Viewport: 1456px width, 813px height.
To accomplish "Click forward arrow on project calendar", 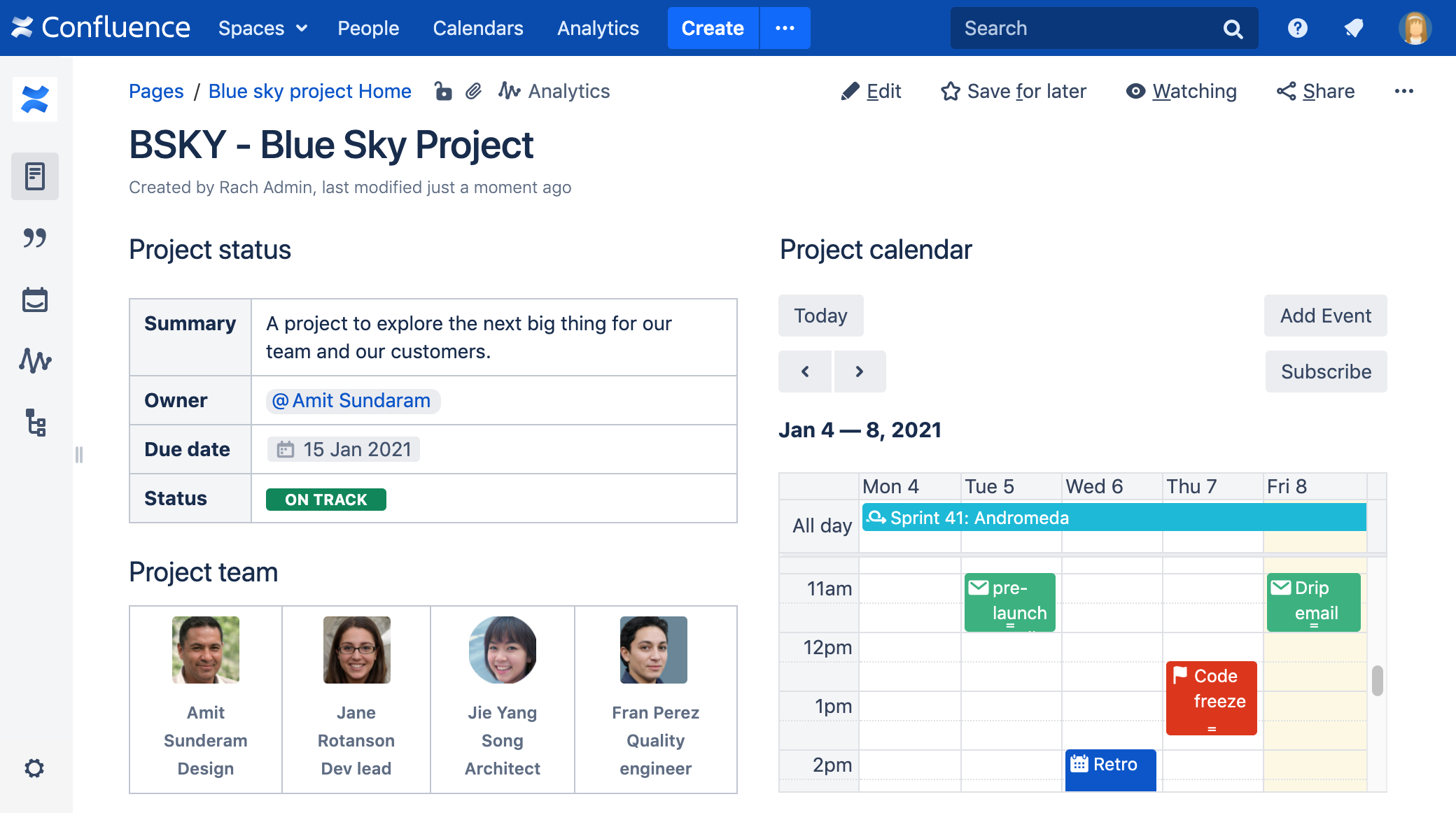I will tap(859, 371).
